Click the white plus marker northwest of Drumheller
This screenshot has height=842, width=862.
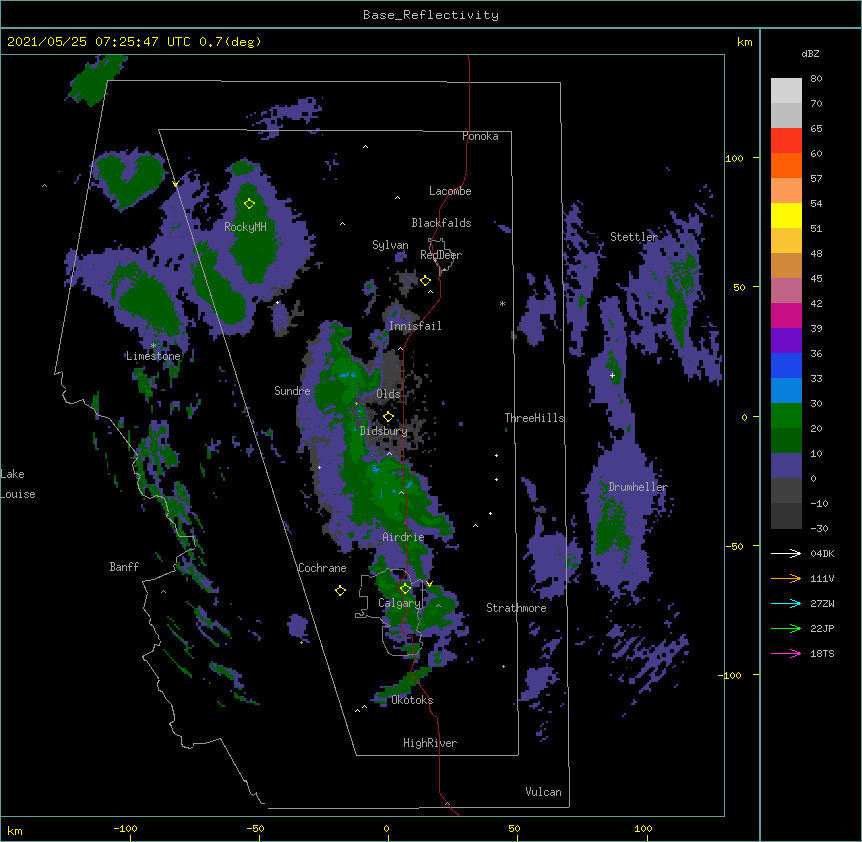pos(612,375)
